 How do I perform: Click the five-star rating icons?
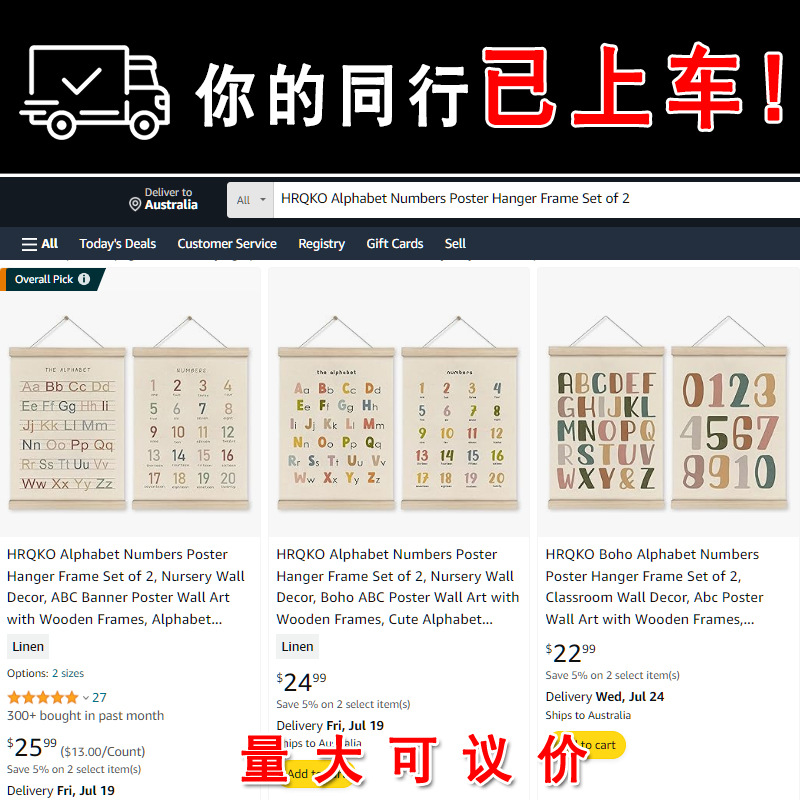click(x=43, y=697)
